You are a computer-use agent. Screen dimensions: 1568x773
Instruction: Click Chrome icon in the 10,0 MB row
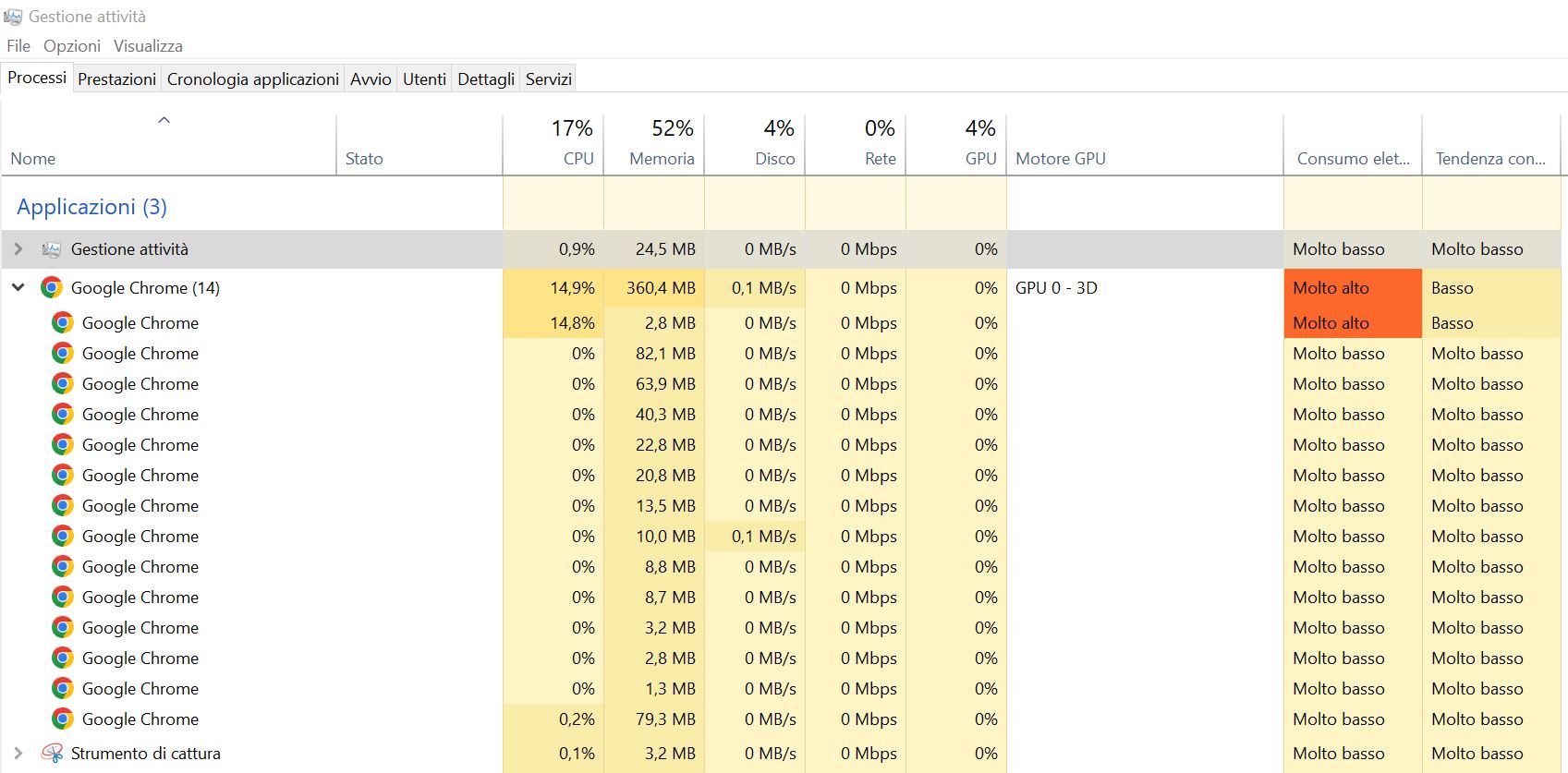coord(63,536)
